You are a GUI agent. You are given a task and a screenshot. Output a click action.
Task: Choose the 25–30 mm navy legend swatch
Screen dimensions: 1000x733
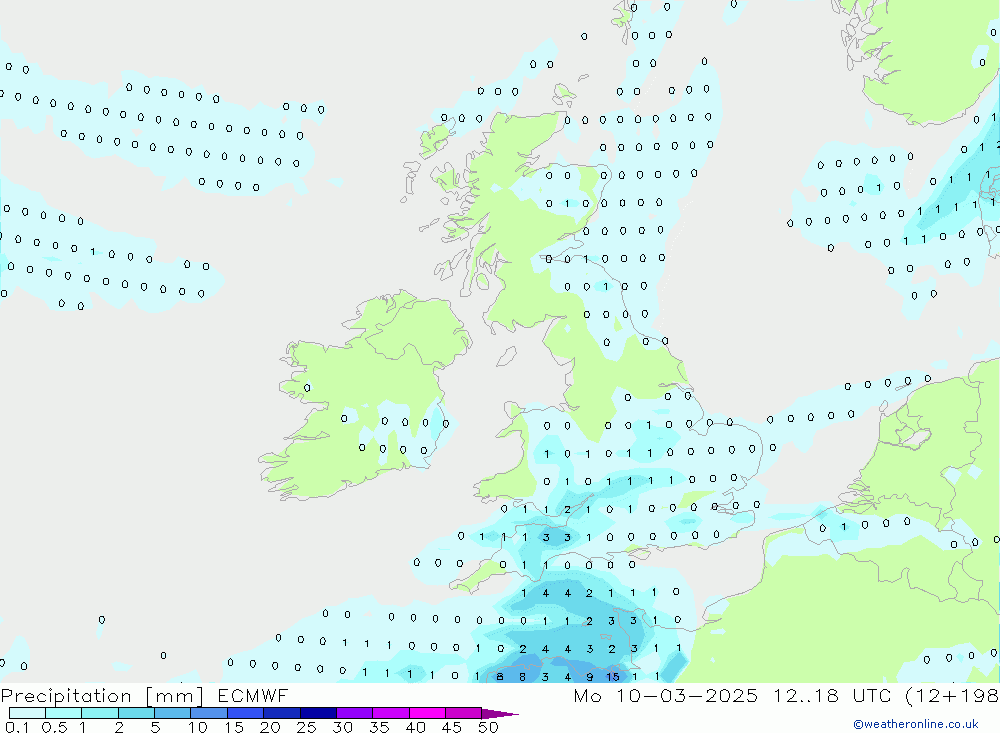click(318, 713)
